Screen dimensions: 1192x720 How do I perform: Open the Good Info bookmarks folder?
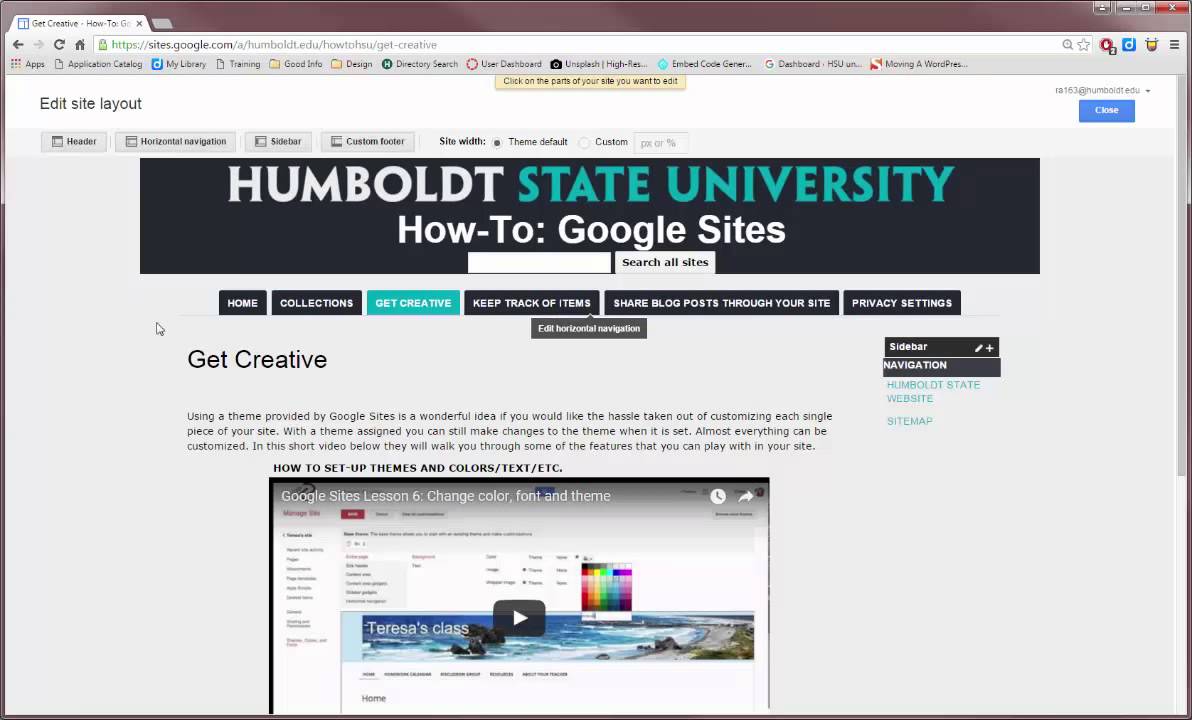click(296, 65)
